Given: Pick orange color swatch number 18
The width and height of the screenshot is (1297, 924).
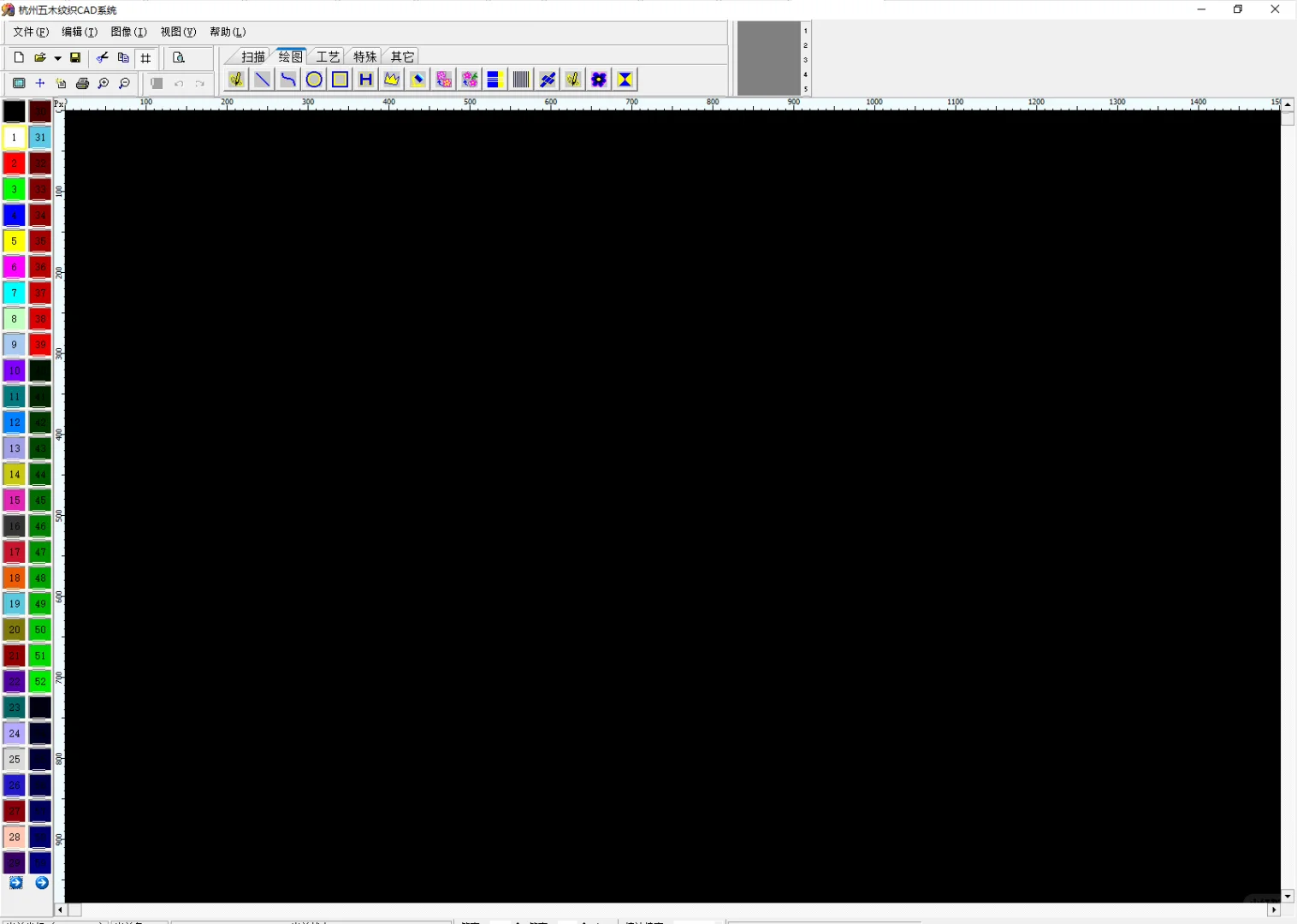Looking at the screenshot, I should click(14, 577).
